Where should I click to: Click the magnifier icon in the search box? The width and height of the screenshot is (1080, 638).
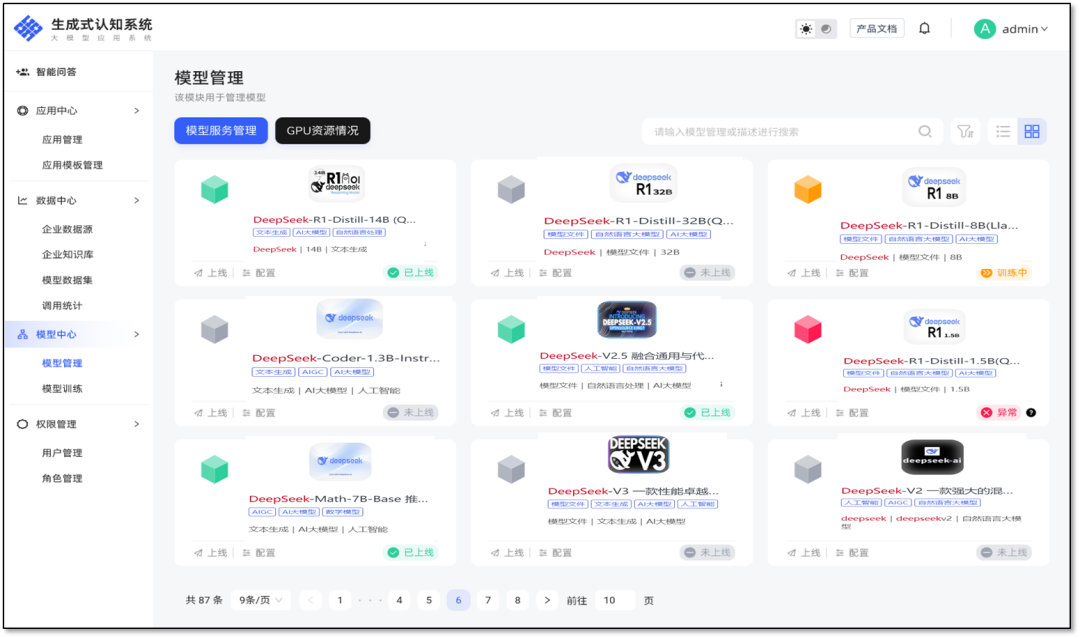click(x=925, y=131)
